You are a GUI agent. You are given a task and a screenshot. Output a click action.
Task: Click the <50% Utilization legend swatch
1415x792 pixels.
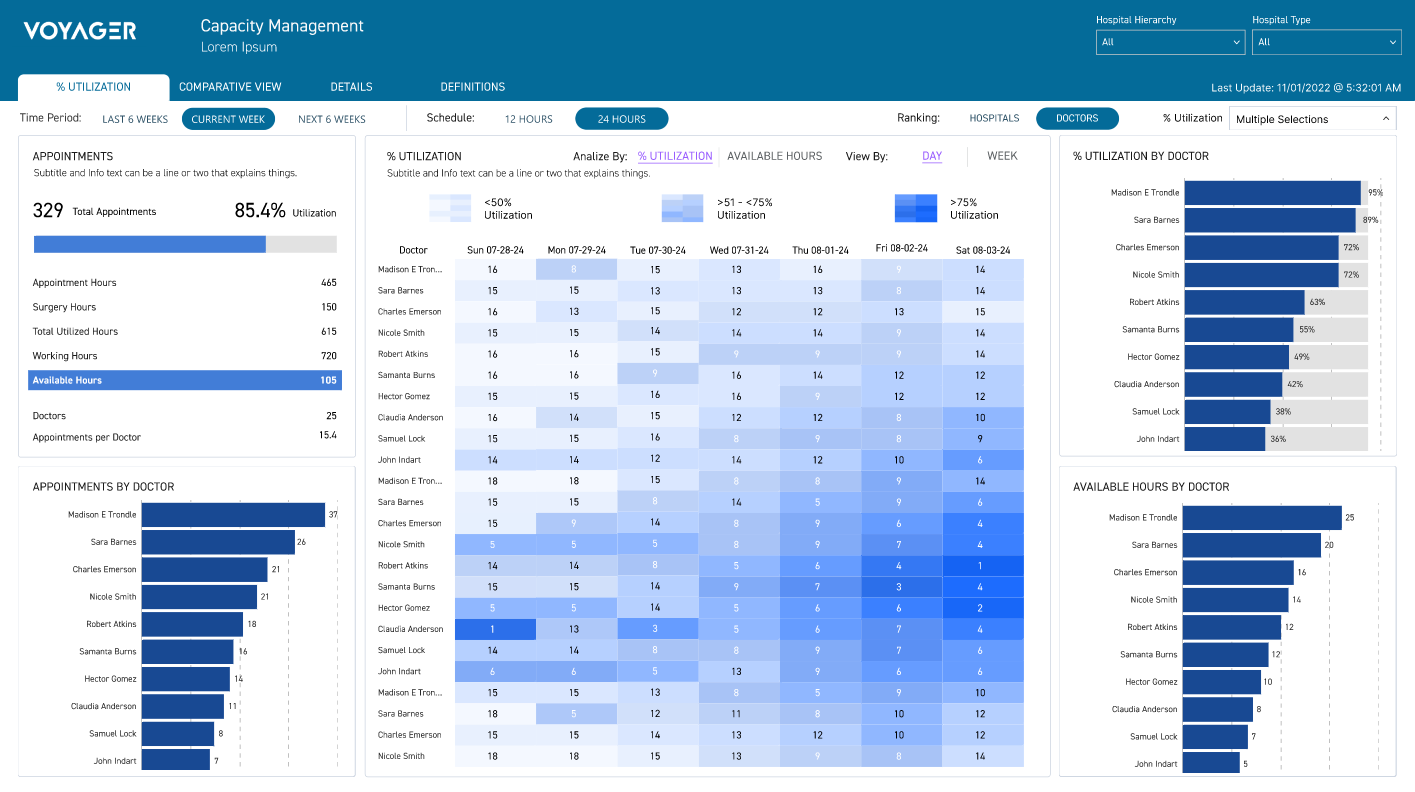point(449,208)
